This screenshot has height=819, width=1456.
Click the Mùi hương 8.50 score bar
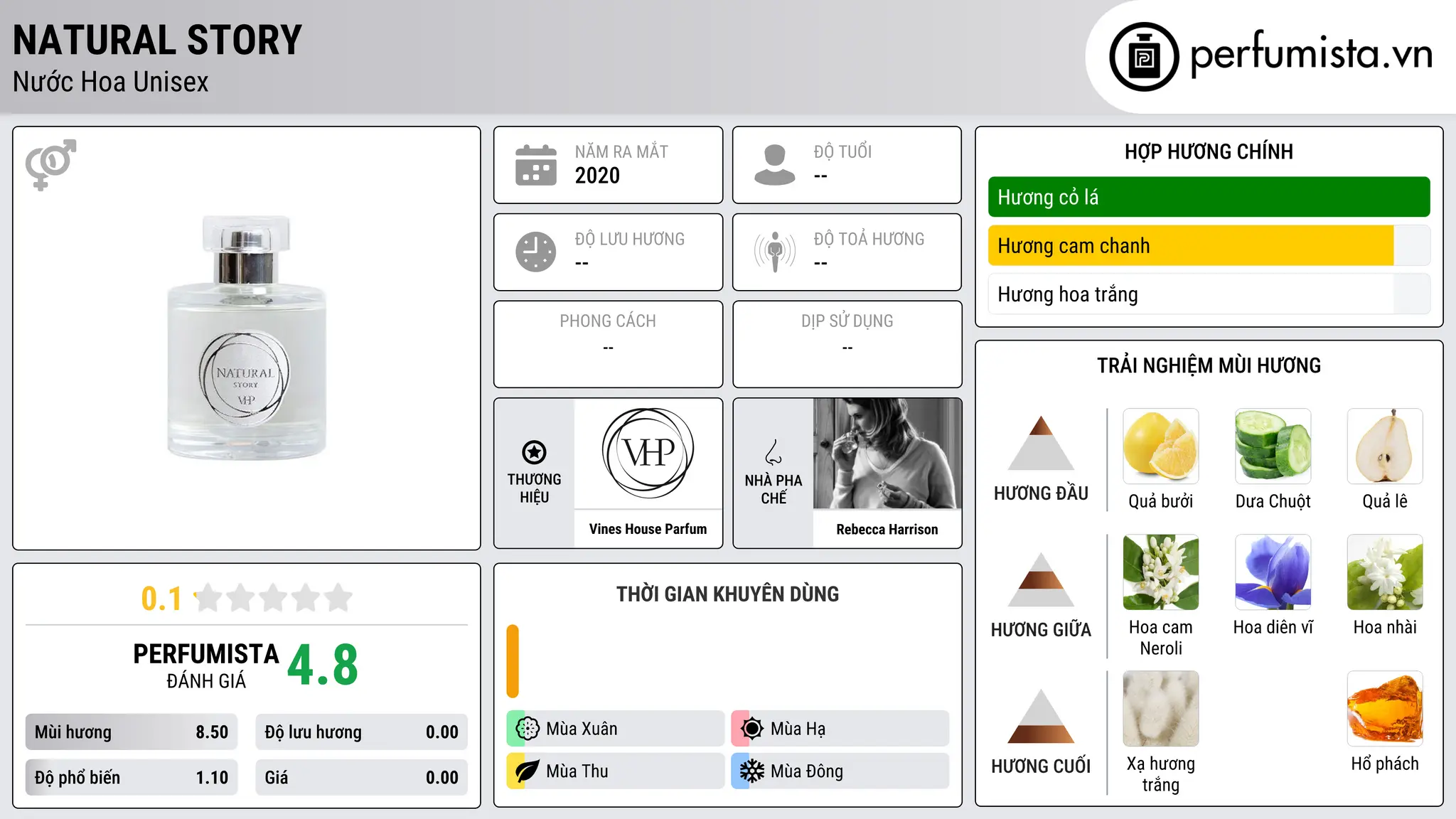[132, 732]
